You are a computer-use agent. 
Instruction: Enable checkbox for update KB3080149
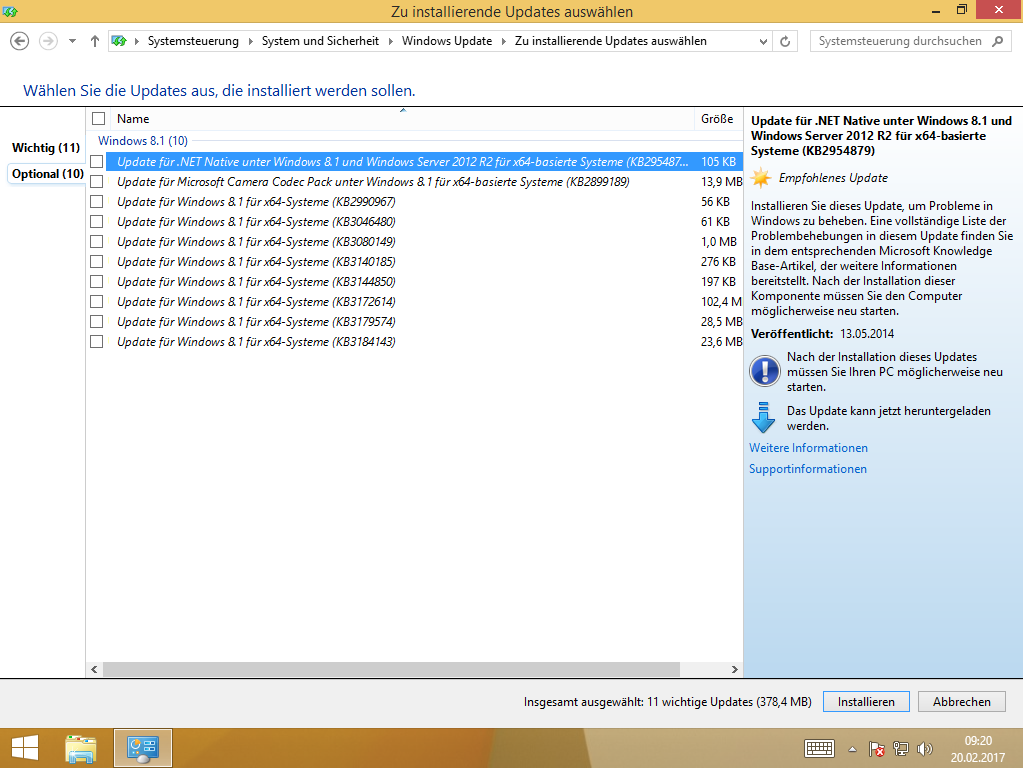click(x=97, y=241)
